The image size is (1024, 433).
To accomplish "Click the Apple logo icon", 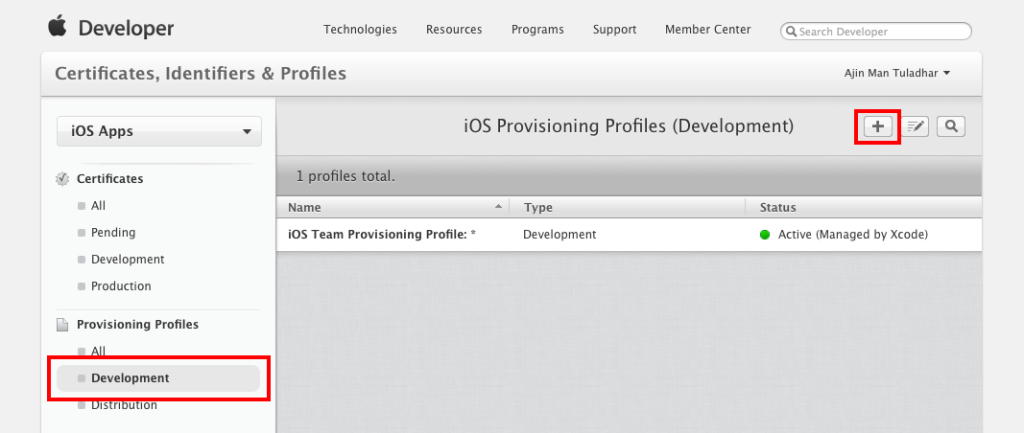I will (57, 27).
